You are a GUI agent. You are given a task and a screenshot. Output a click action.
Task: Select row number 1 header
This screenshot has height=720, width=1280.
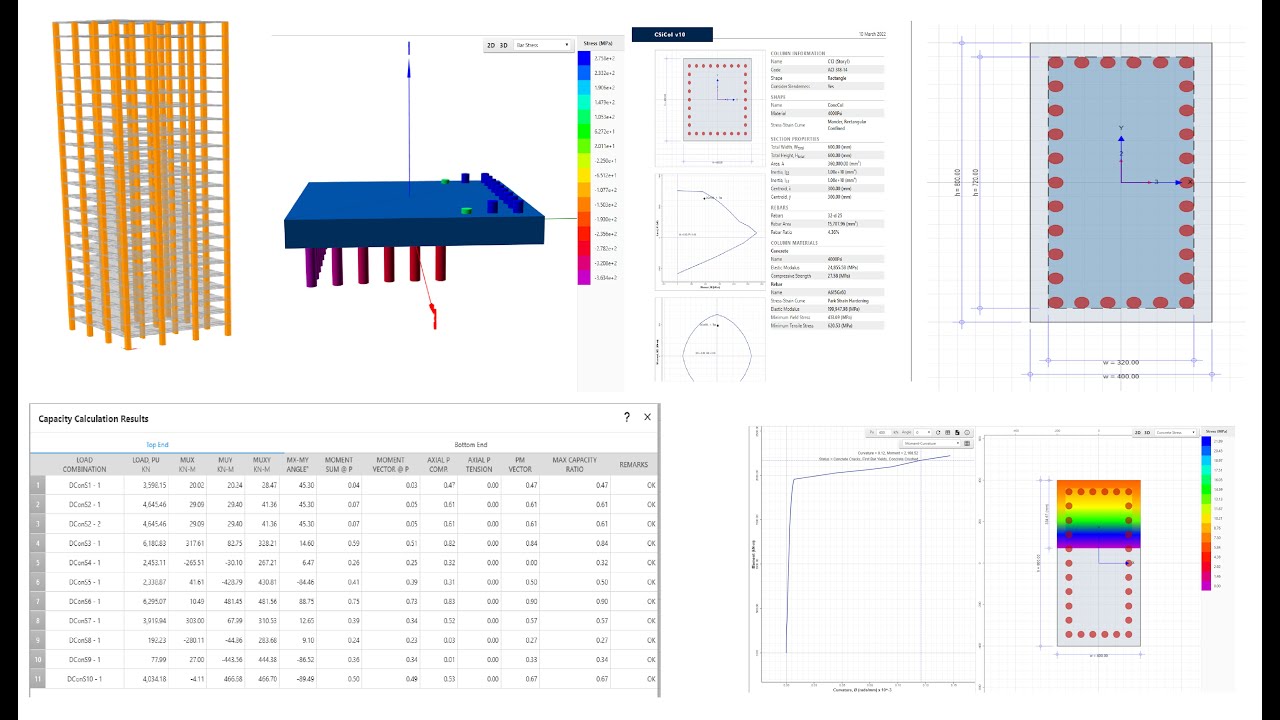pos(38,485)
